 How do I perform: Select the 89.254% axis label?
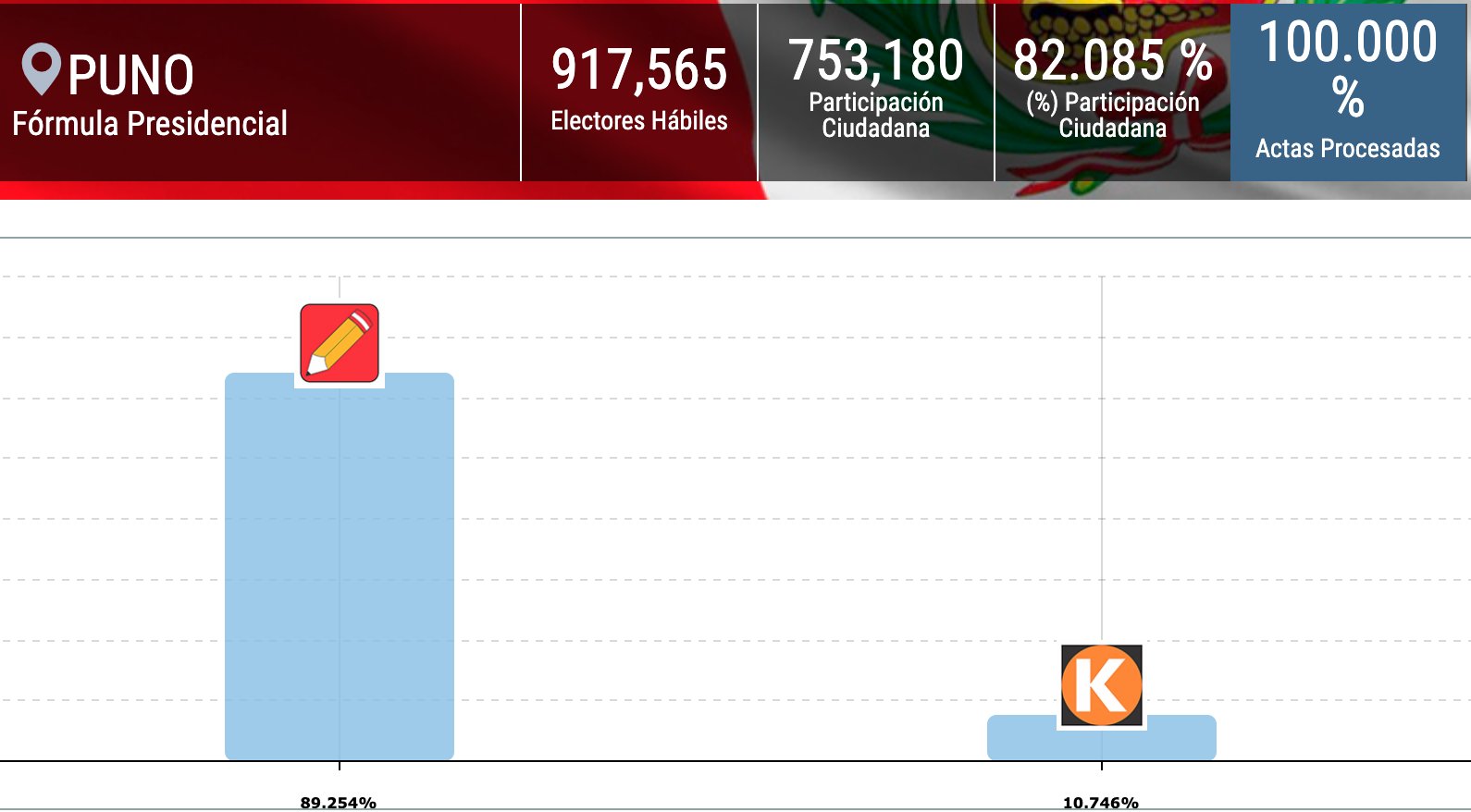point(339,803)
